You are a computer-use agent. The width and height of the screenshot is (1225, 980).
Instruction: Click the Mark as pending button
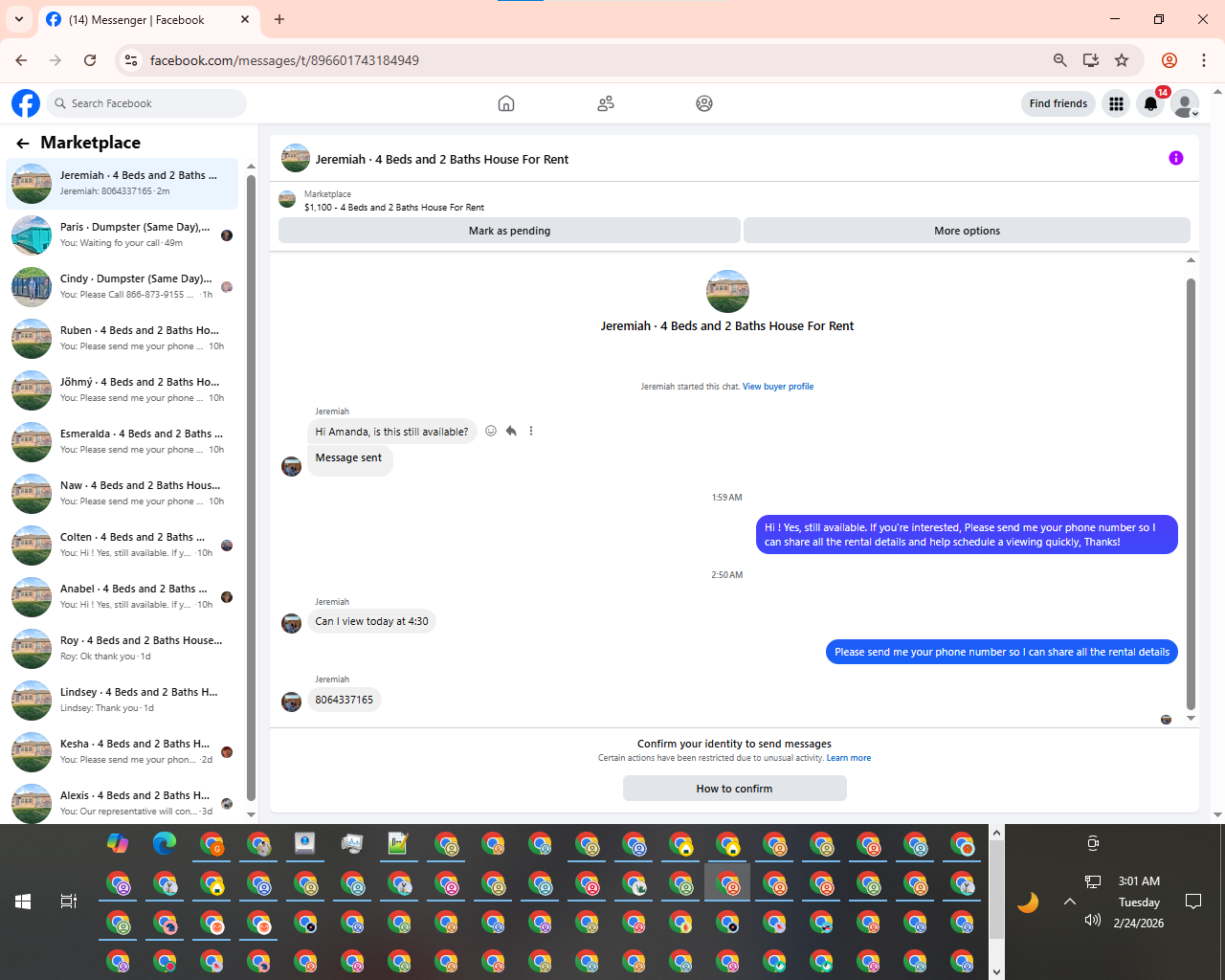[x=509, y=231]
